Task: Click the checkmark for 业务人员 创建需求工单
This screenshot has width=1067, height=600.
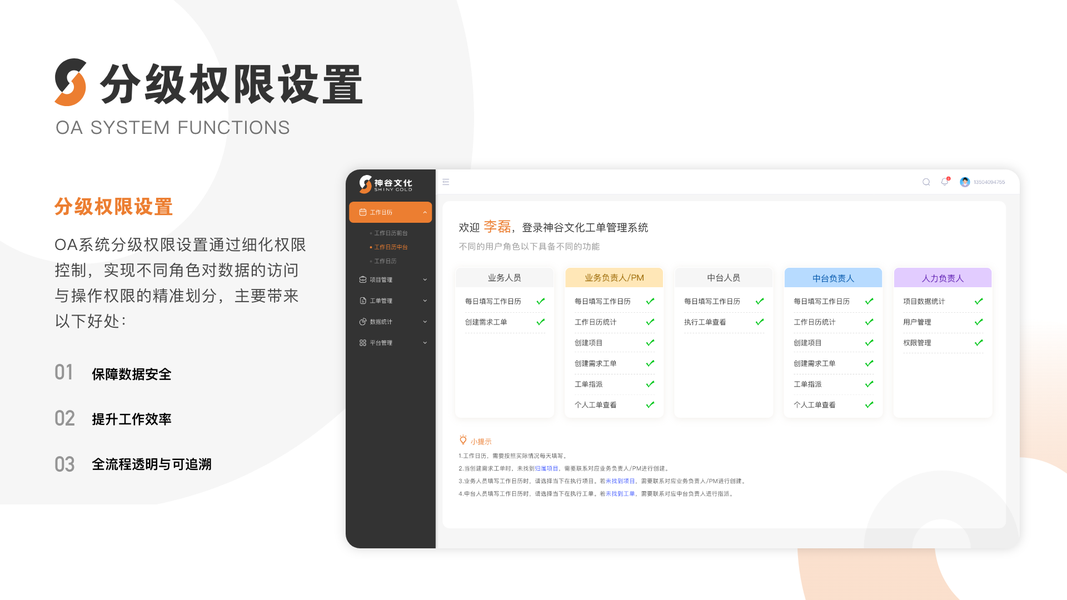Action: 540,322
